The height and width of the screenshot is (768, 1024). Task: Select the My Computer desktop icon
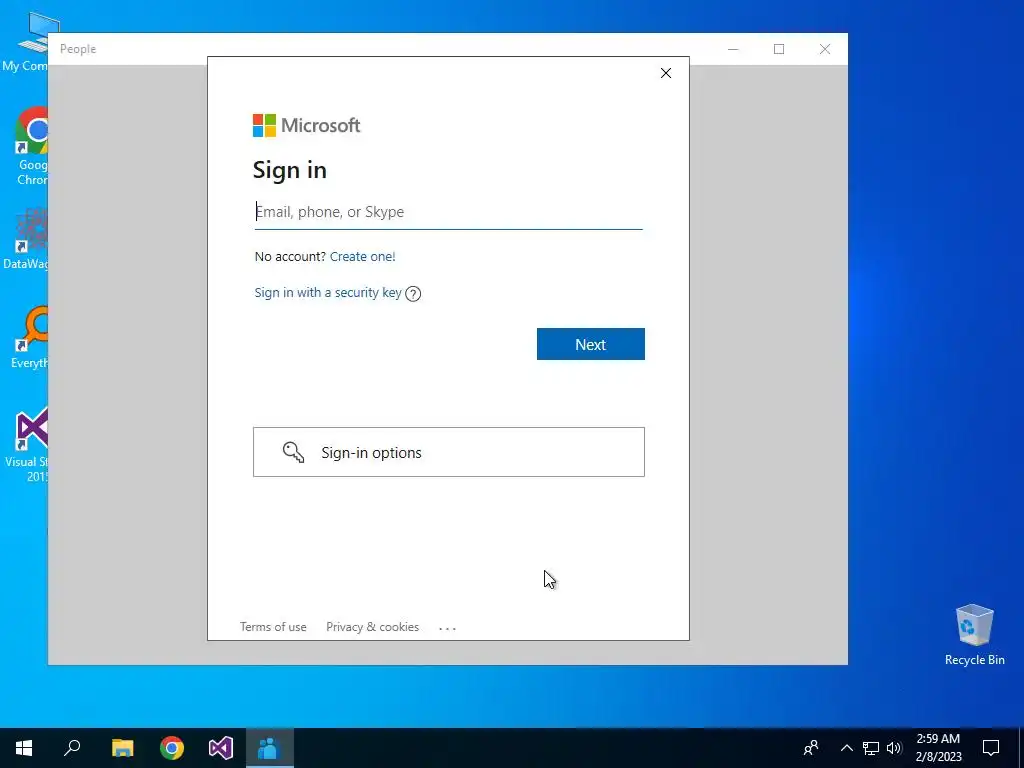click(x=26, y=42)
